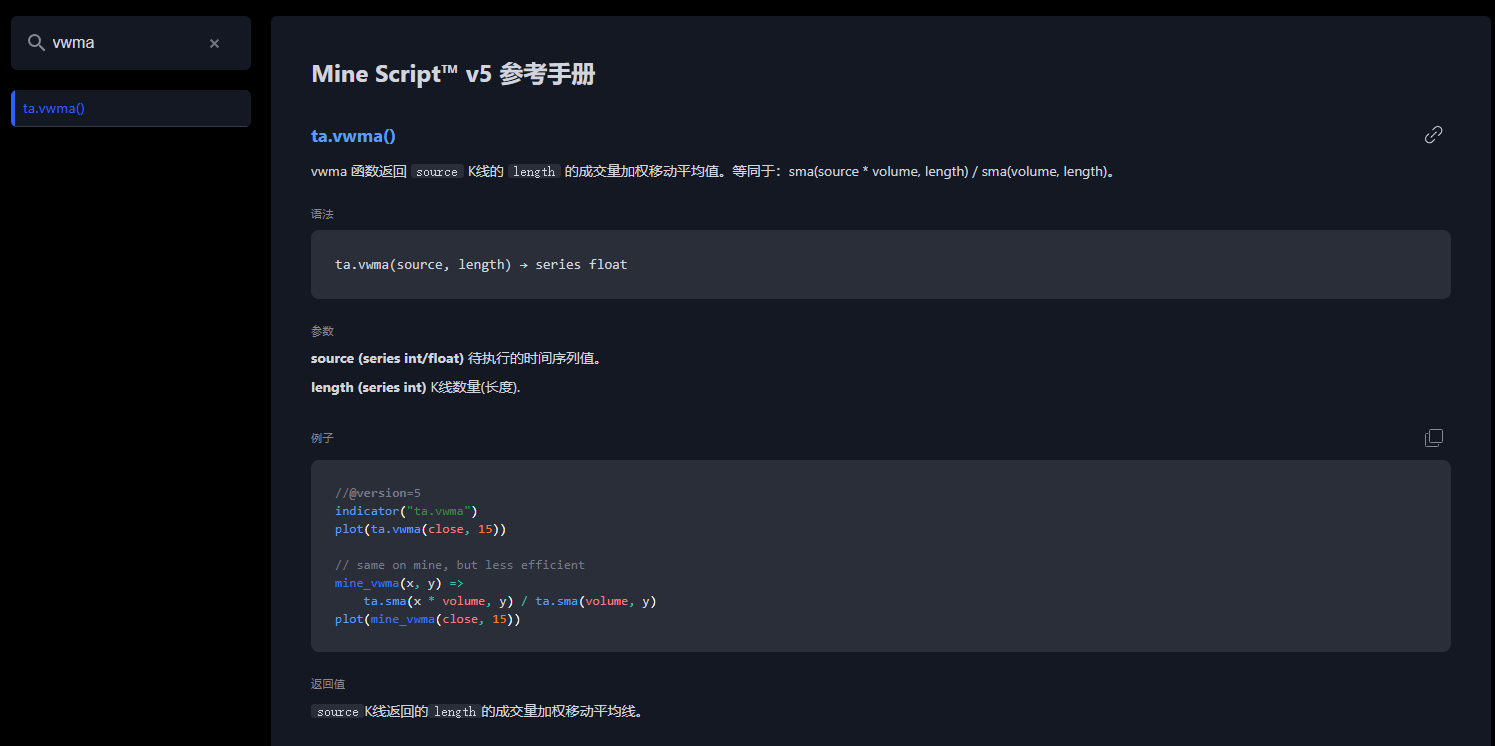Focus the search field containing "vwma"
The width and height of the screenshot is (1495, 746).
[125, 43]
